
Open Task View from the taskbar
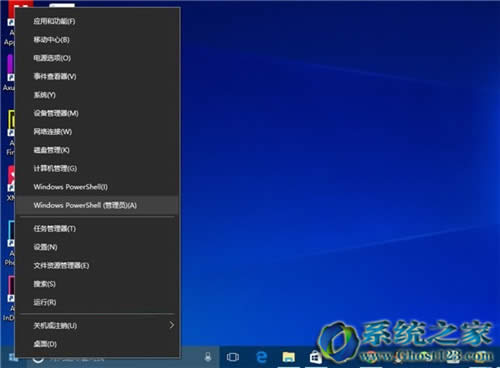click(x=233, y=357)
